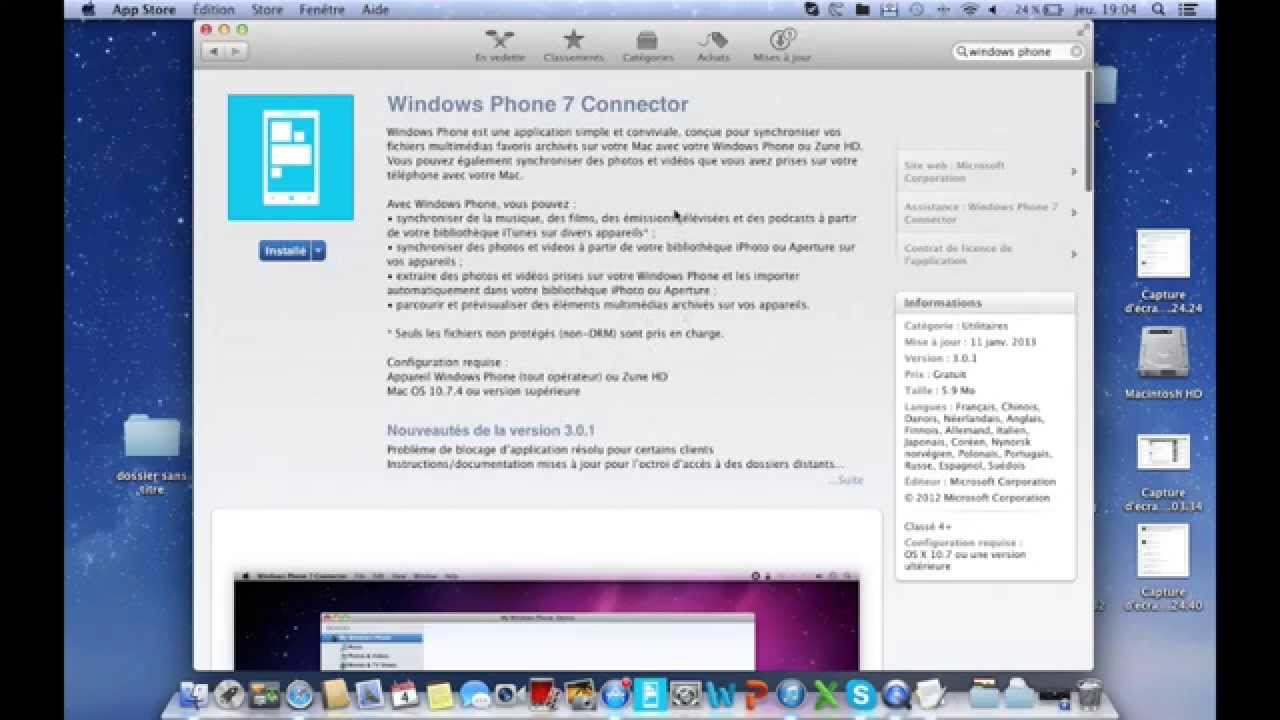Open yellow Stickies notes in Dock
Image resolution: width=1280 pixels, height=720 pixels.
[x=440, y=695]
